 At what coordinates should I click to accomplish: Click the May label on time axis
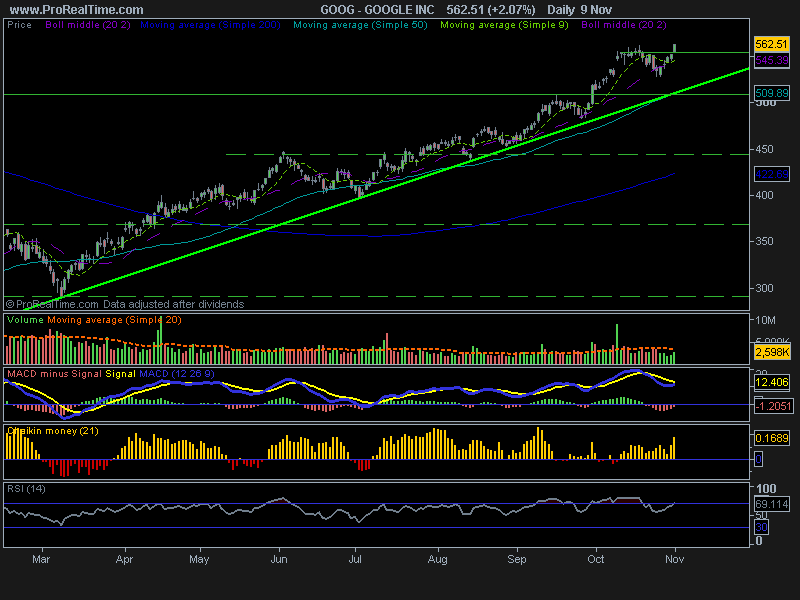(x=199, y=559)
